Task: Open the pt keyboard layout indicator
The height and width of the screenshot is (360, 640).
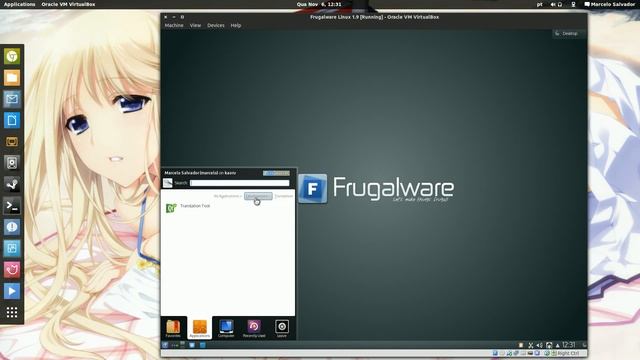Action: coord(540,4)
